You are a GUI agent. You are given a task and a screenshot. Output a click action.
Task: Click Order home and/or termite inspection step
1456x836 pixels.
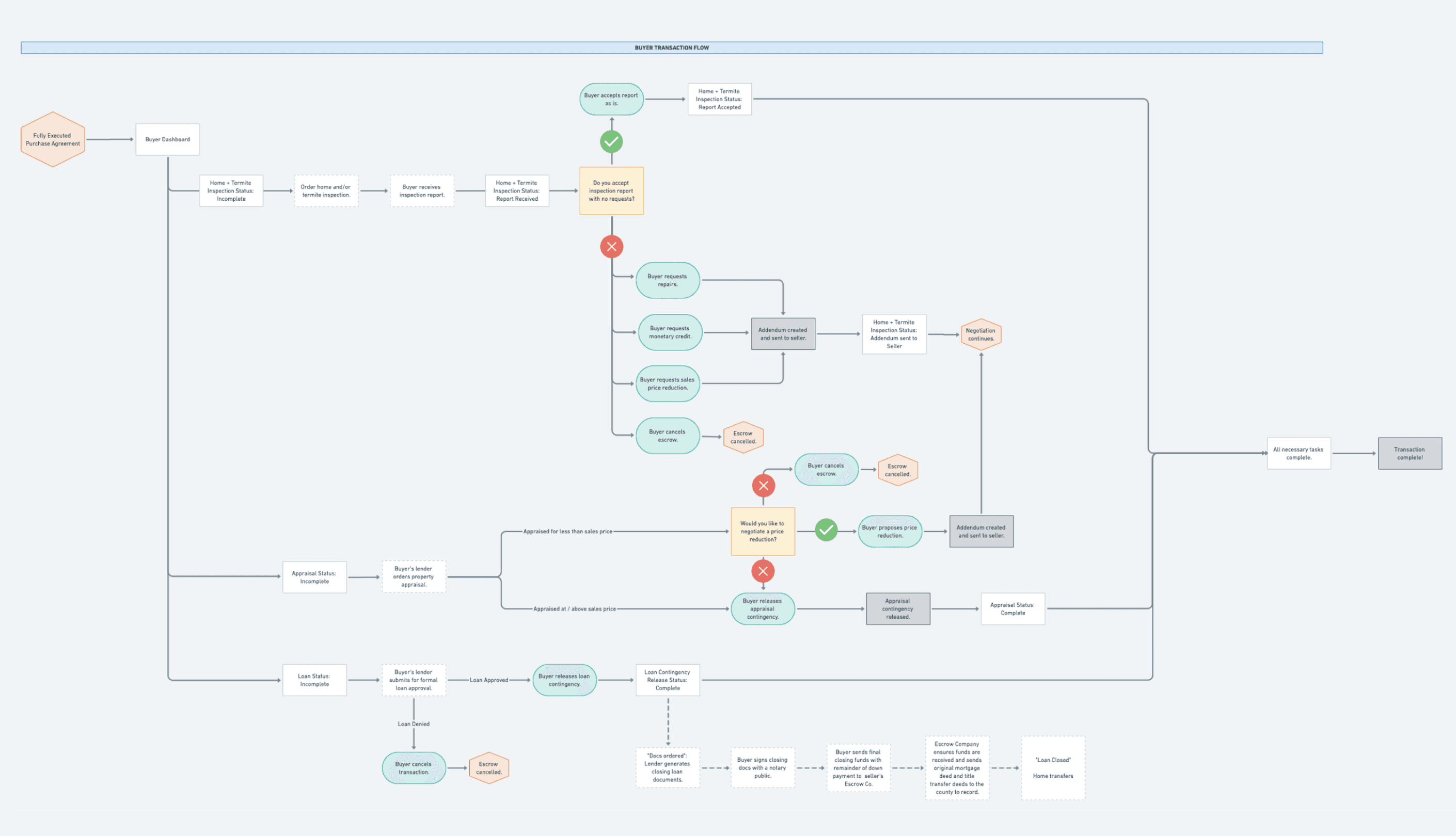point(326,190)
